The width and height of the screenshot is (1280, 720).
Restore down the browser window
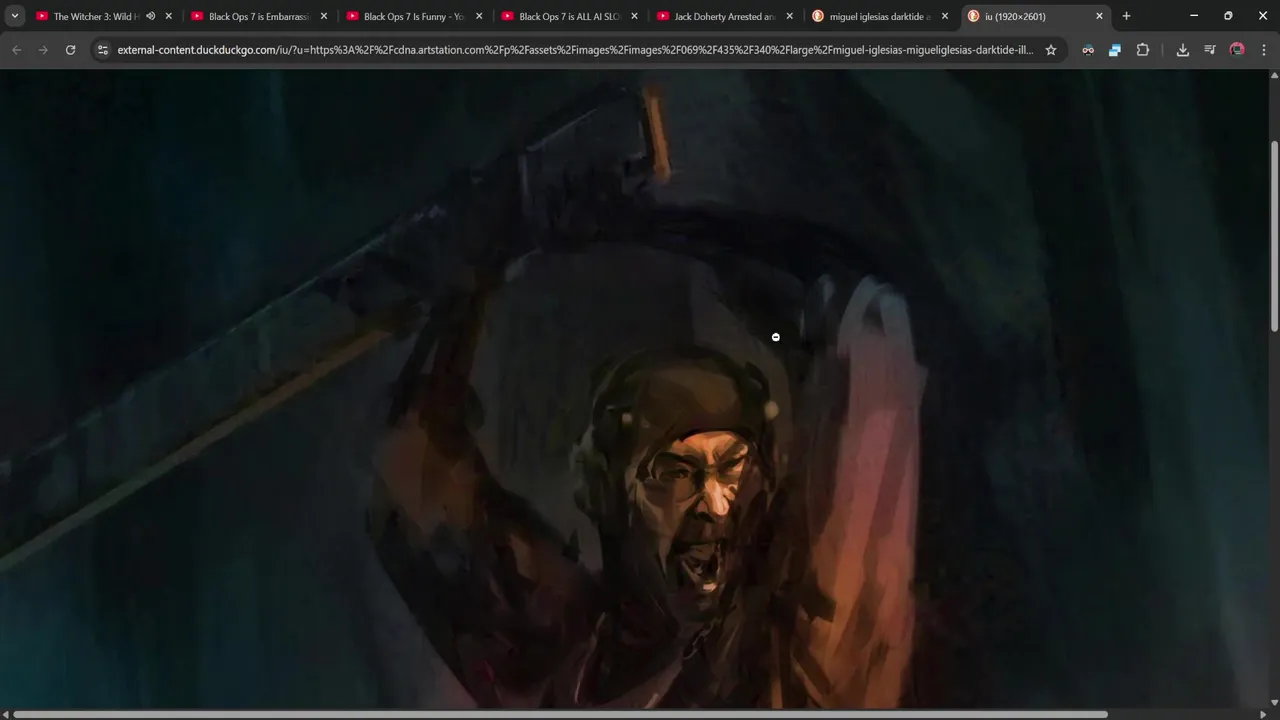(x=1228, y=16)
